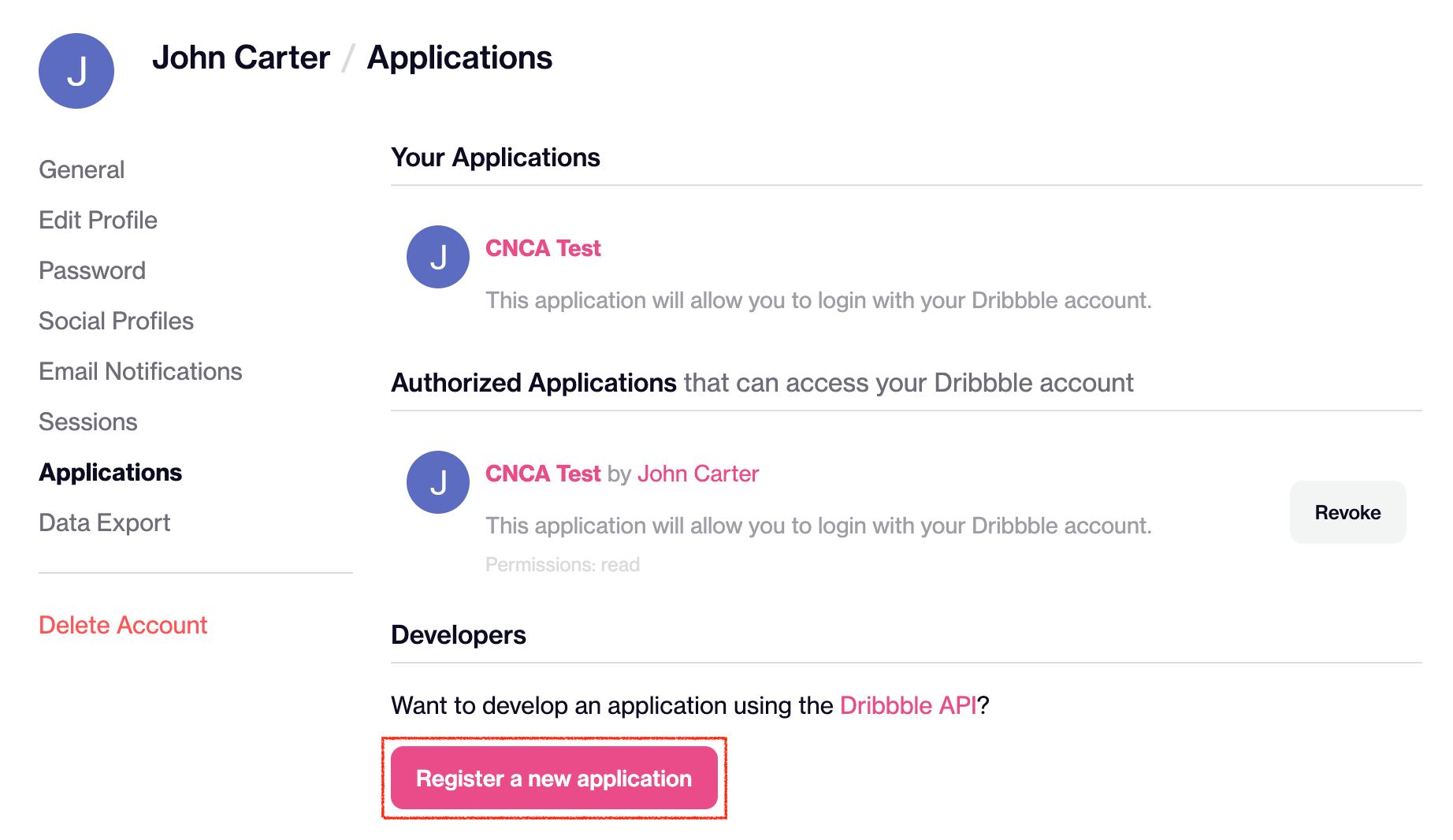This screenshot has height=840, width=1453.
Task: View Sessions page
Action: point(88,422)
